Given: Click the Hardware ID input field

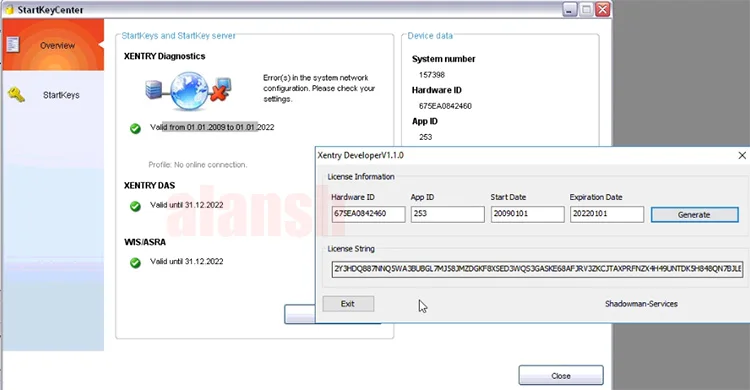Looking at the screenshot, I should [368, 214].
